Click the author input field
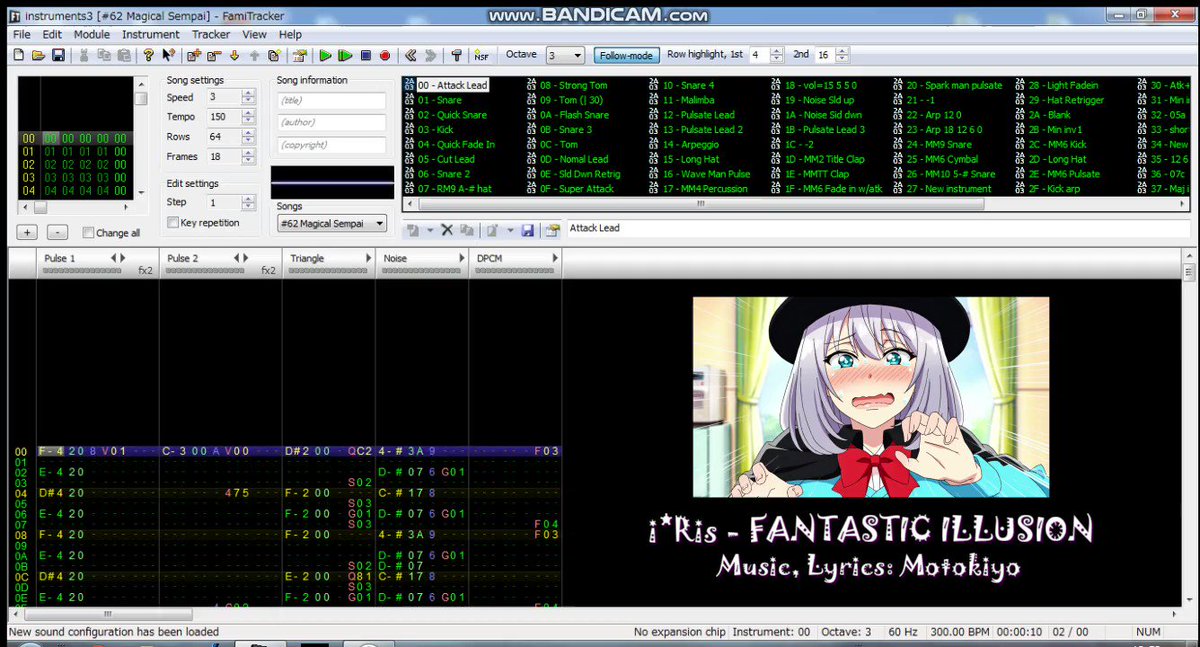This screenshot has width=1200, height=647. coord(332,122)
